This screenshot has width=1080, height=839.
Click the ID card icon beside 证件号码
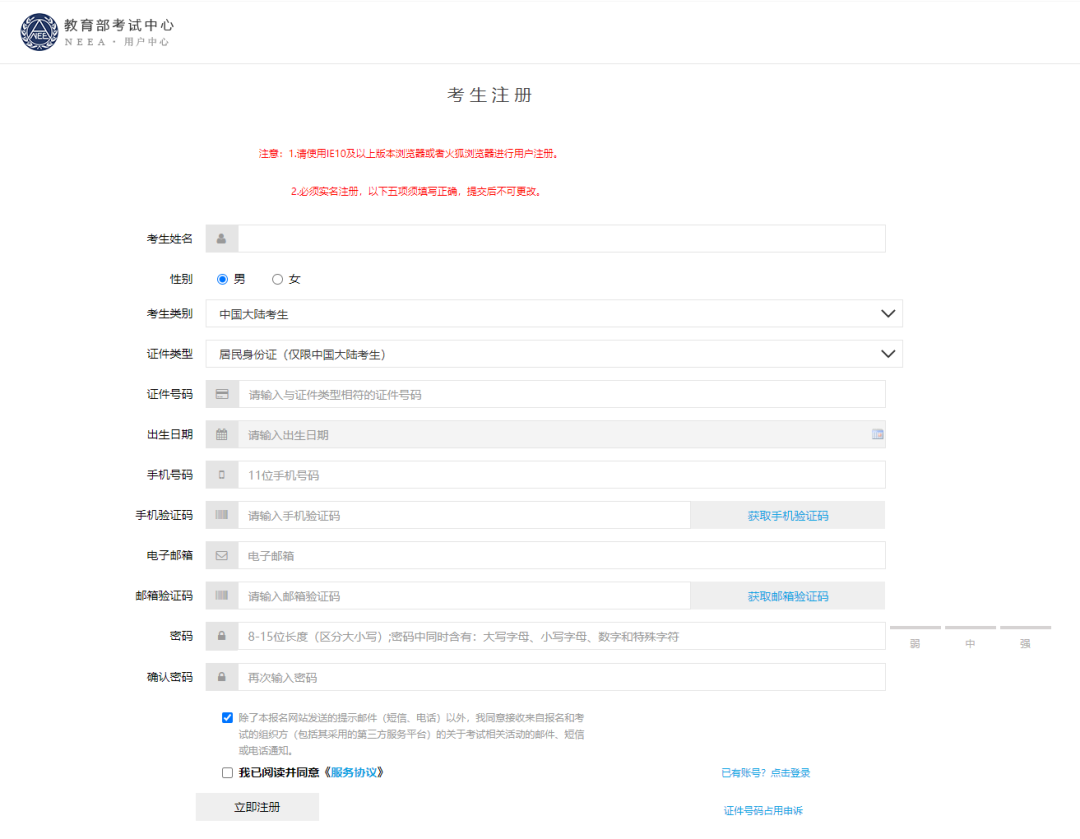tap(221, 394)
